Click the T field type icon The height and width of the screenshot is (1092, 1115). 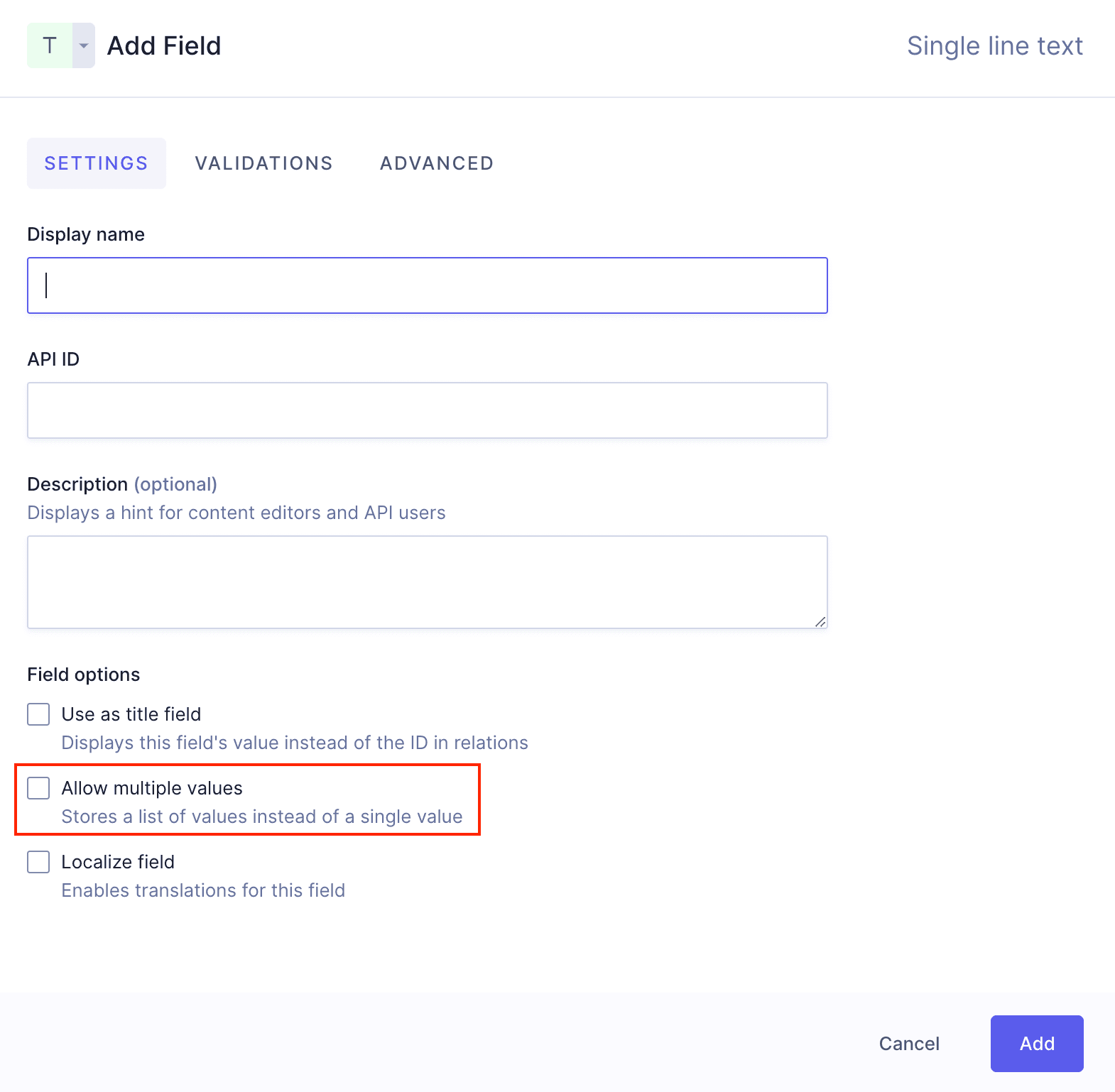(49, 45)
